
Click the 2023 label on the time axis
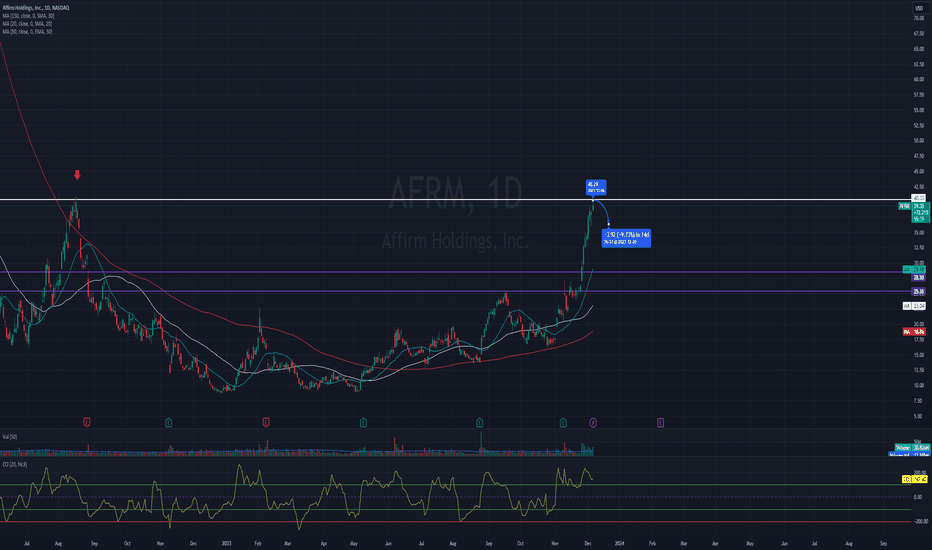click(226, 543)
